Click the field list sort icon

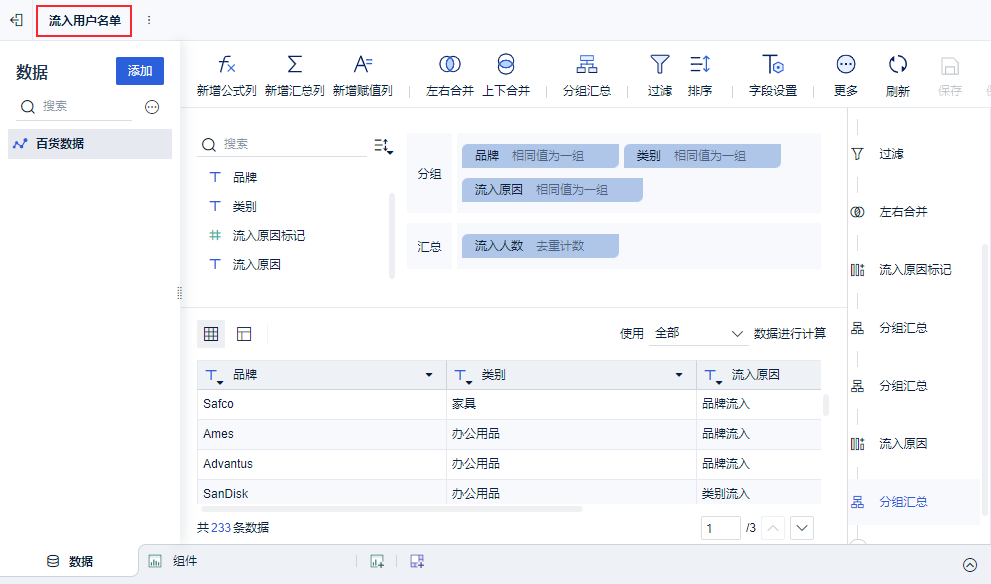tap(383, 147)
